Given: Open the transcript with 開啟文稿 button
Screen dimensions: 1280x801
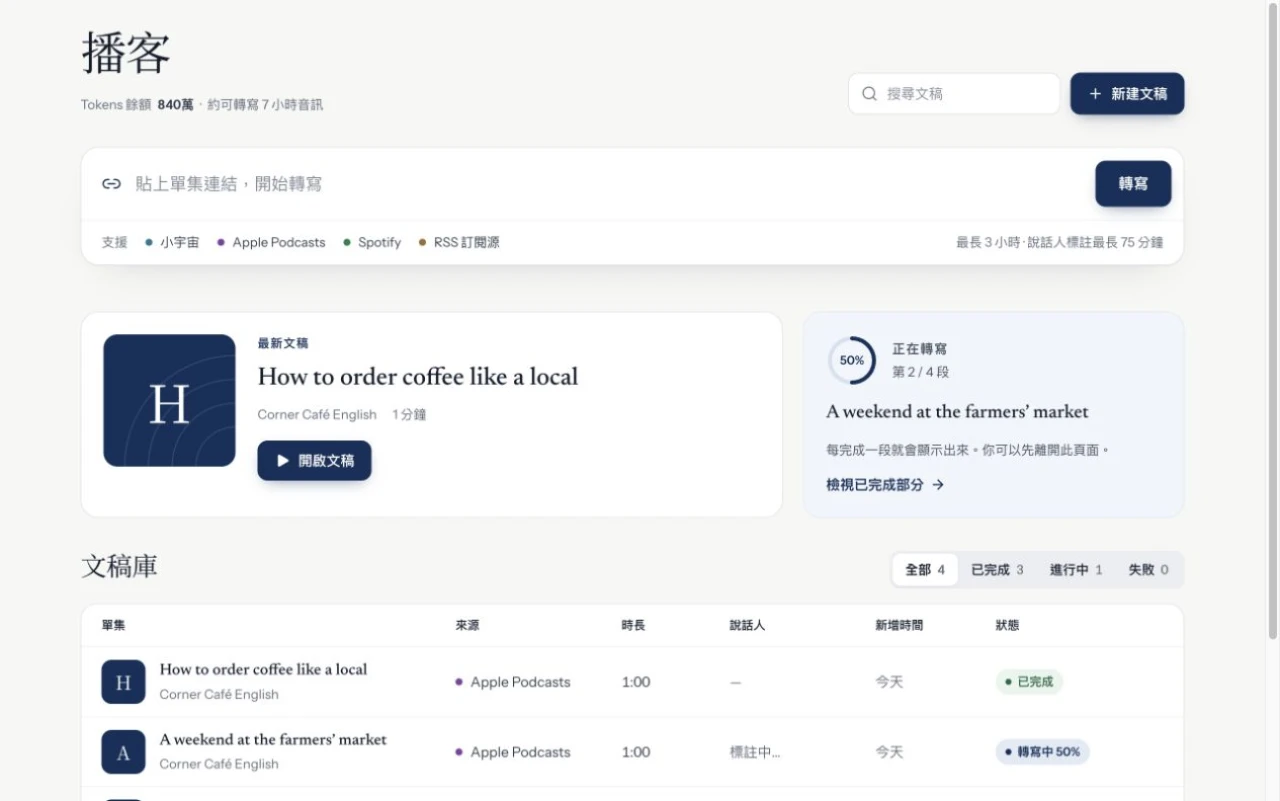Looking at the screenshot, I should (314, 461).
